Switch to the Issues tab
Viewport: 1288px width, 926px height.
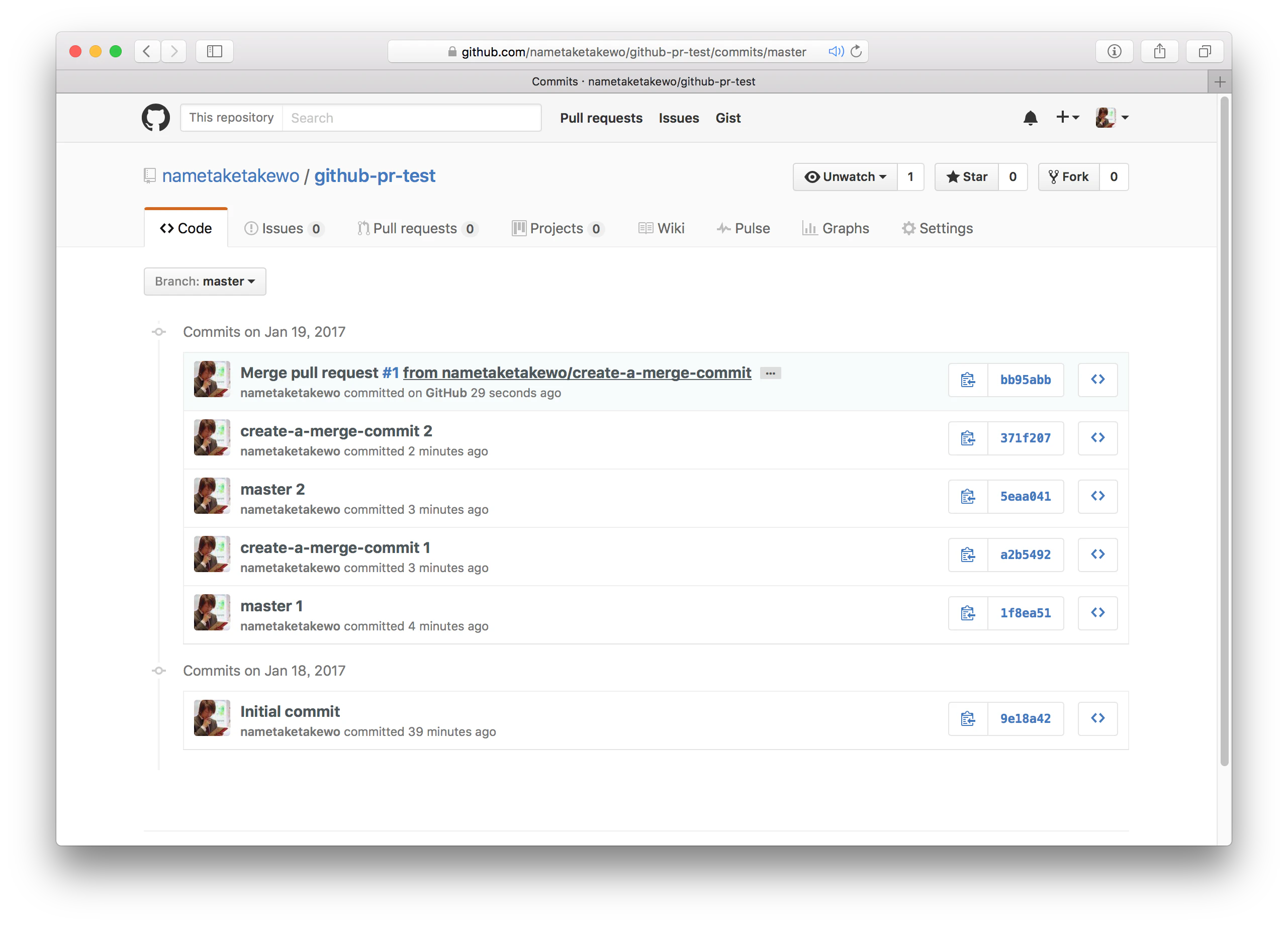click(x=284, y=228)
